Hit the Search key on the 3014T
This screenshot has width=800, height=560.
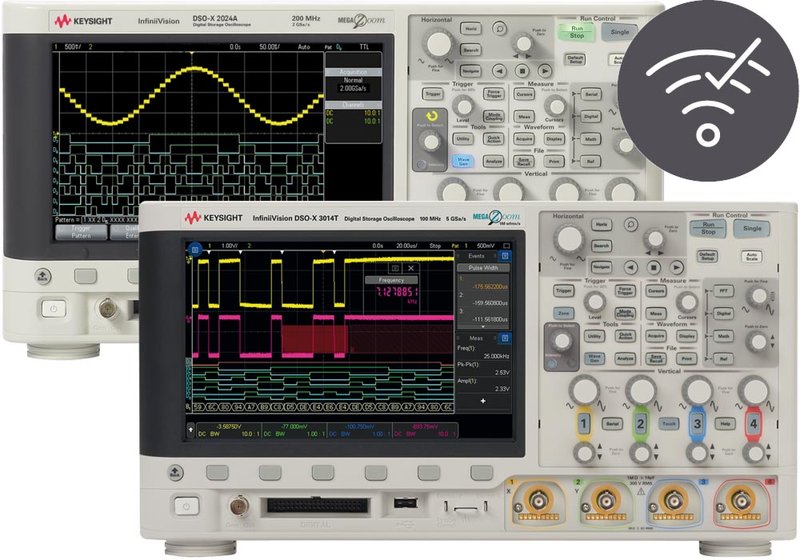pyautogui.click(x=601, y=246)
